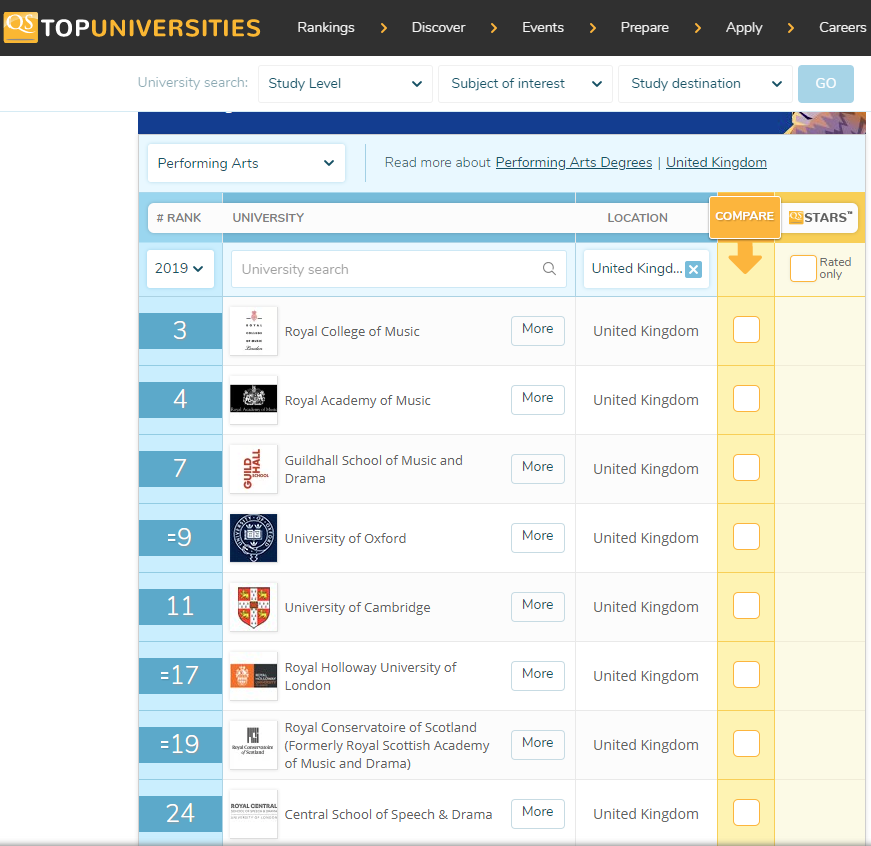Tick compare box for Royal Holloway
This screenshot has height=846, width=871.
click(x=746, y=674)
